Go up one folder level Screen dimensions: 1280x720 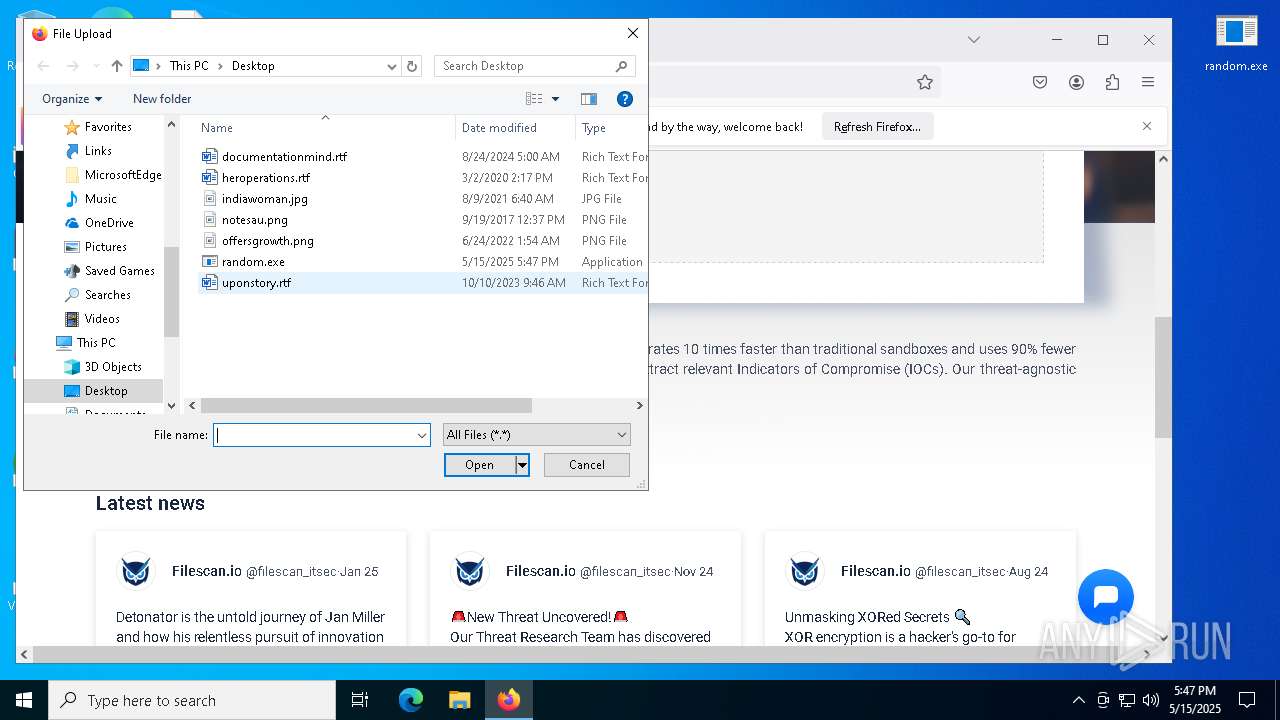point(117,66)
